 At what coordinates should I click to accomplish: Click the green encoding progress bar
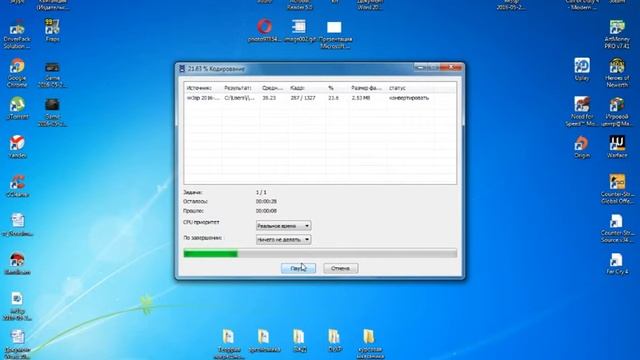tap(320, 253)
